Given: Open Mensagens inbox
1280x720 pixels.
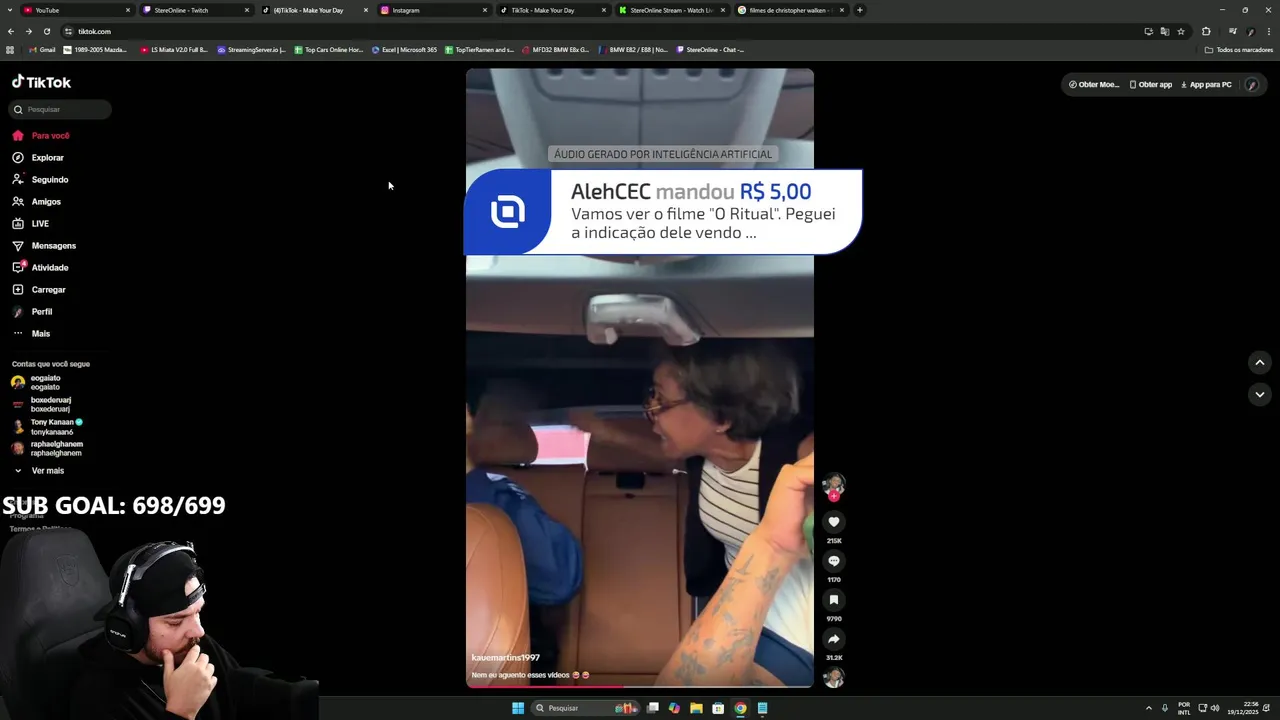Looking at the screenshot, I should [x=44, y=245].
